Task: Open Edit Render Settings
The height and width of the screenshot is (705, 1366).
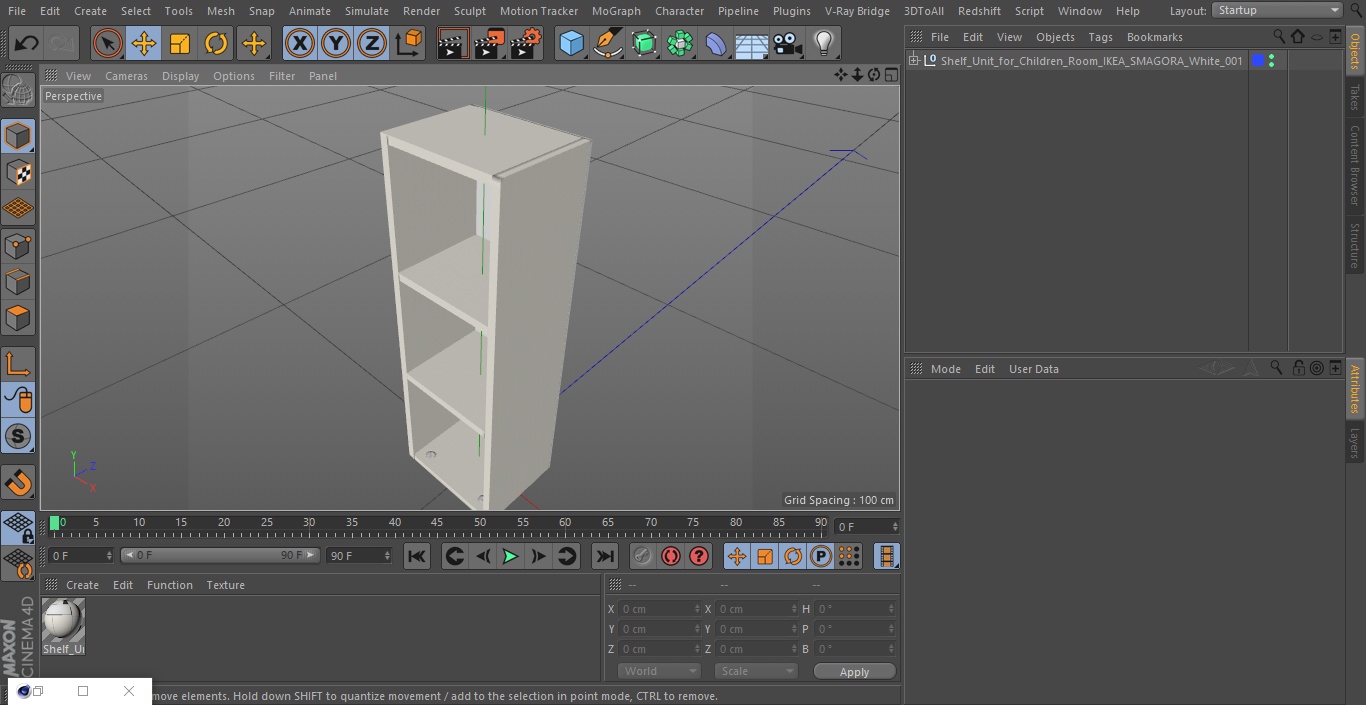Action: (527, 43)
